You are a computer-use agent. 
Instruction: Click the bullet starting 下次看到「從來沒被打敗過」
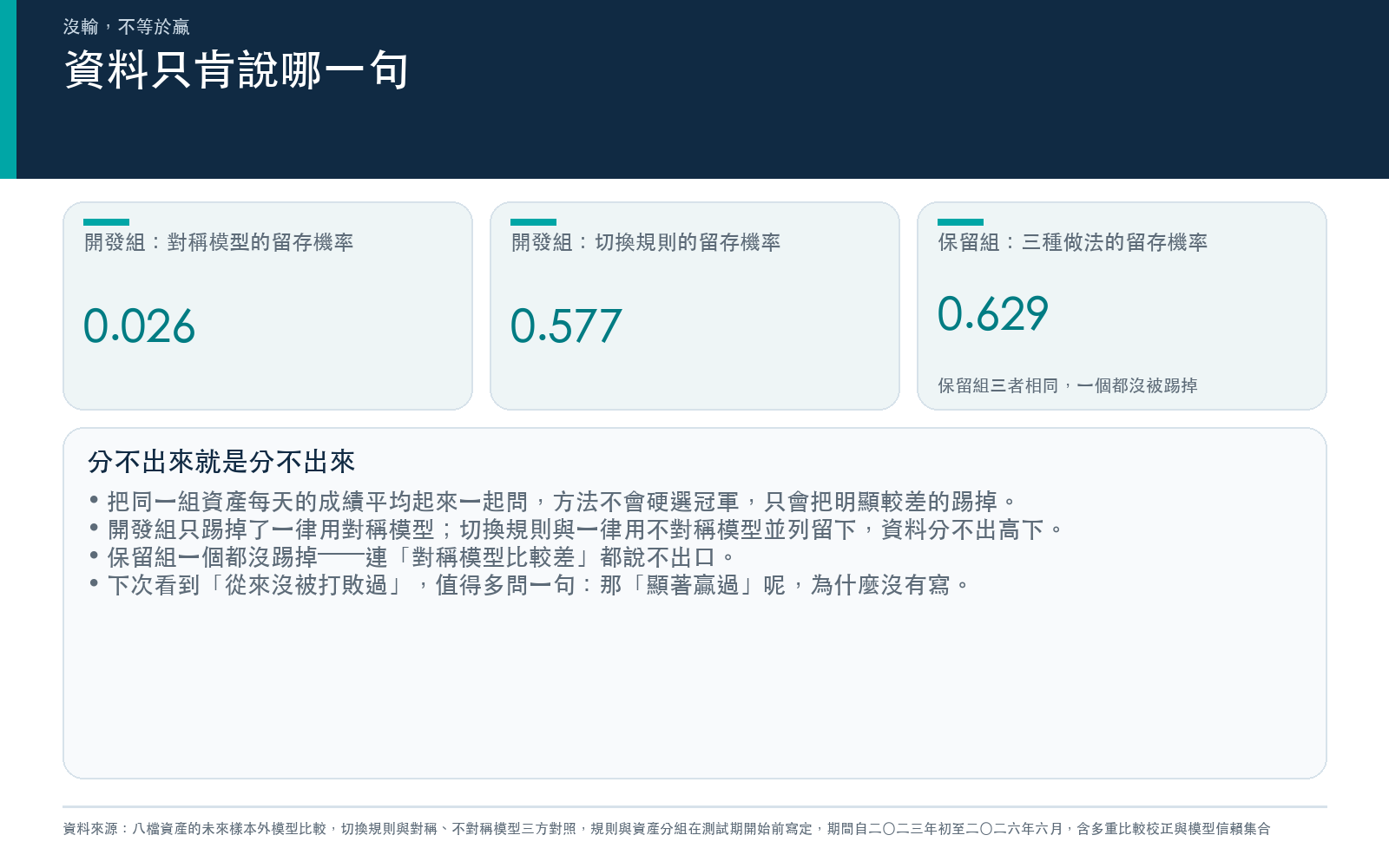pos(529,585)
